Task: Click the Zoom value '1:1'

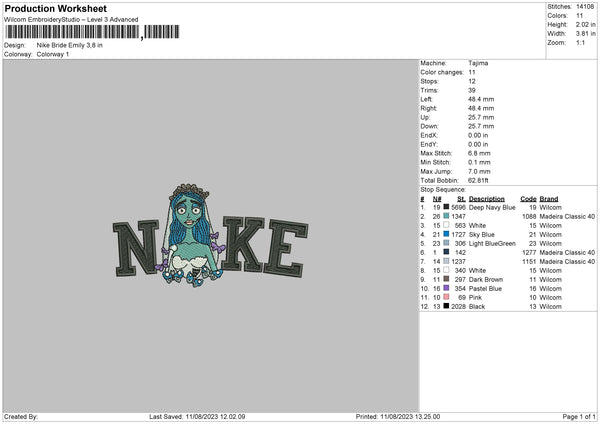Action: tap(580, 42)
